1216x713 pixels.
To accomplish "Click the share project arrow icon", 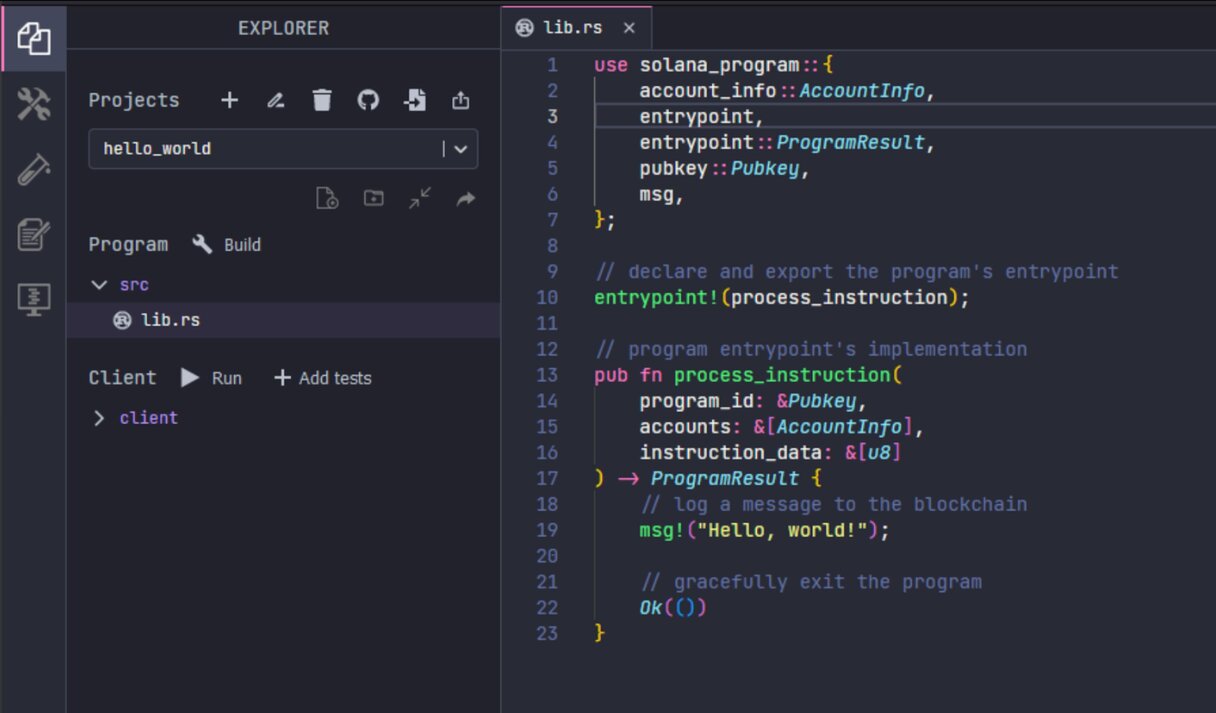I will (x=464, y=198).
